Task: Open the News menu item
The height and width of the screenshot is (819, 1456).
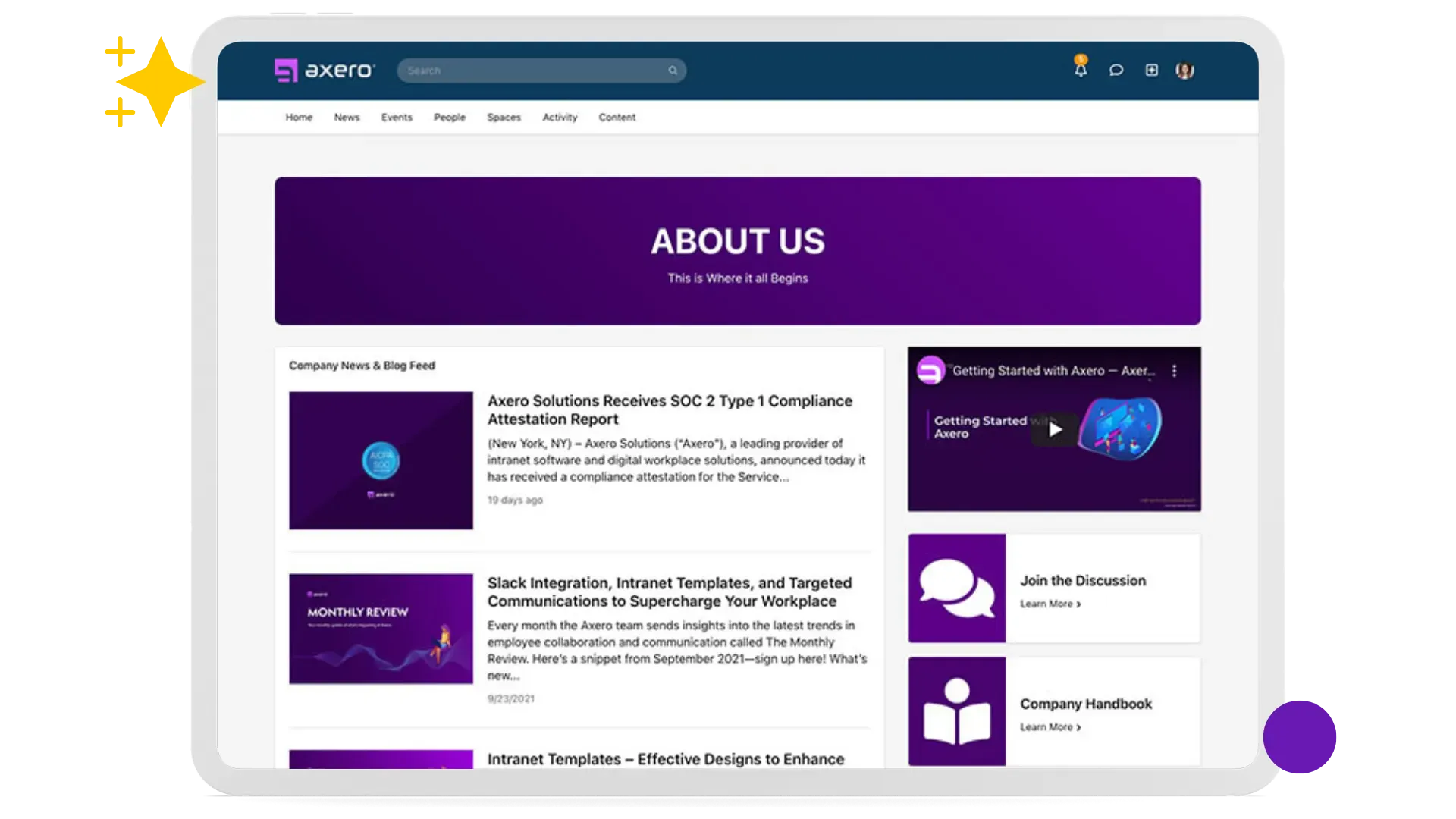Action: 347,118
